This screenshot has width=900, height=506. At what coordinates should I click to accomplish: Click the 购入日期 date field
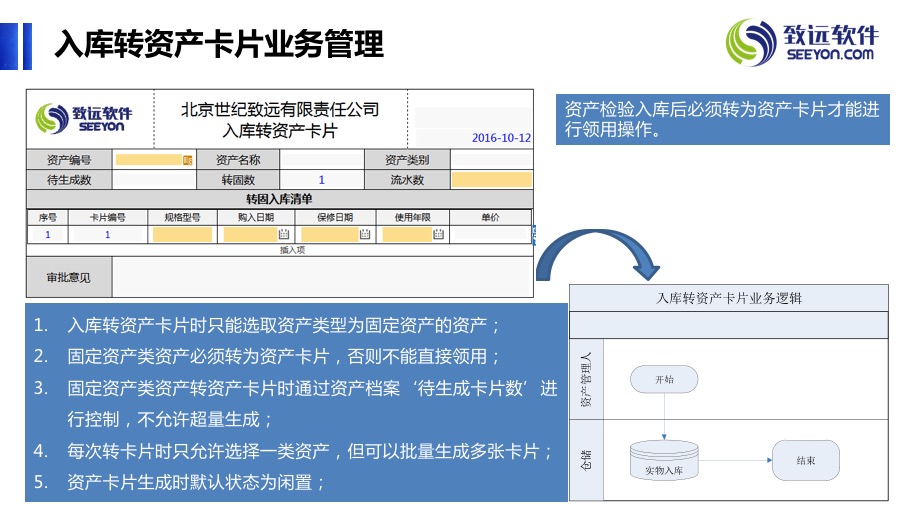coord(251,234)
